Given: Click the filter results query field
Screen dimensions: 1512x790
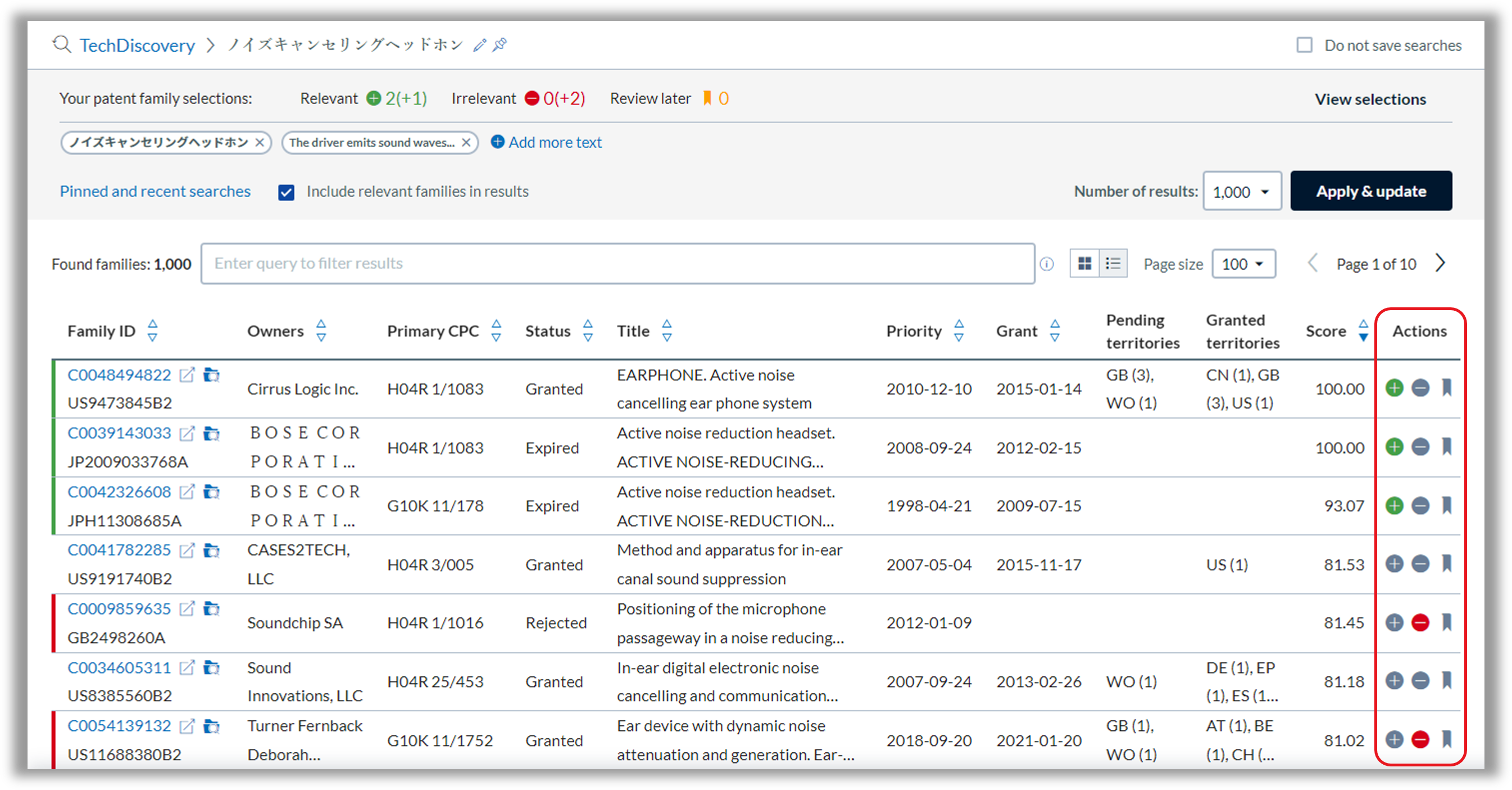Looking at the screenshot, I should click(617, 264).
